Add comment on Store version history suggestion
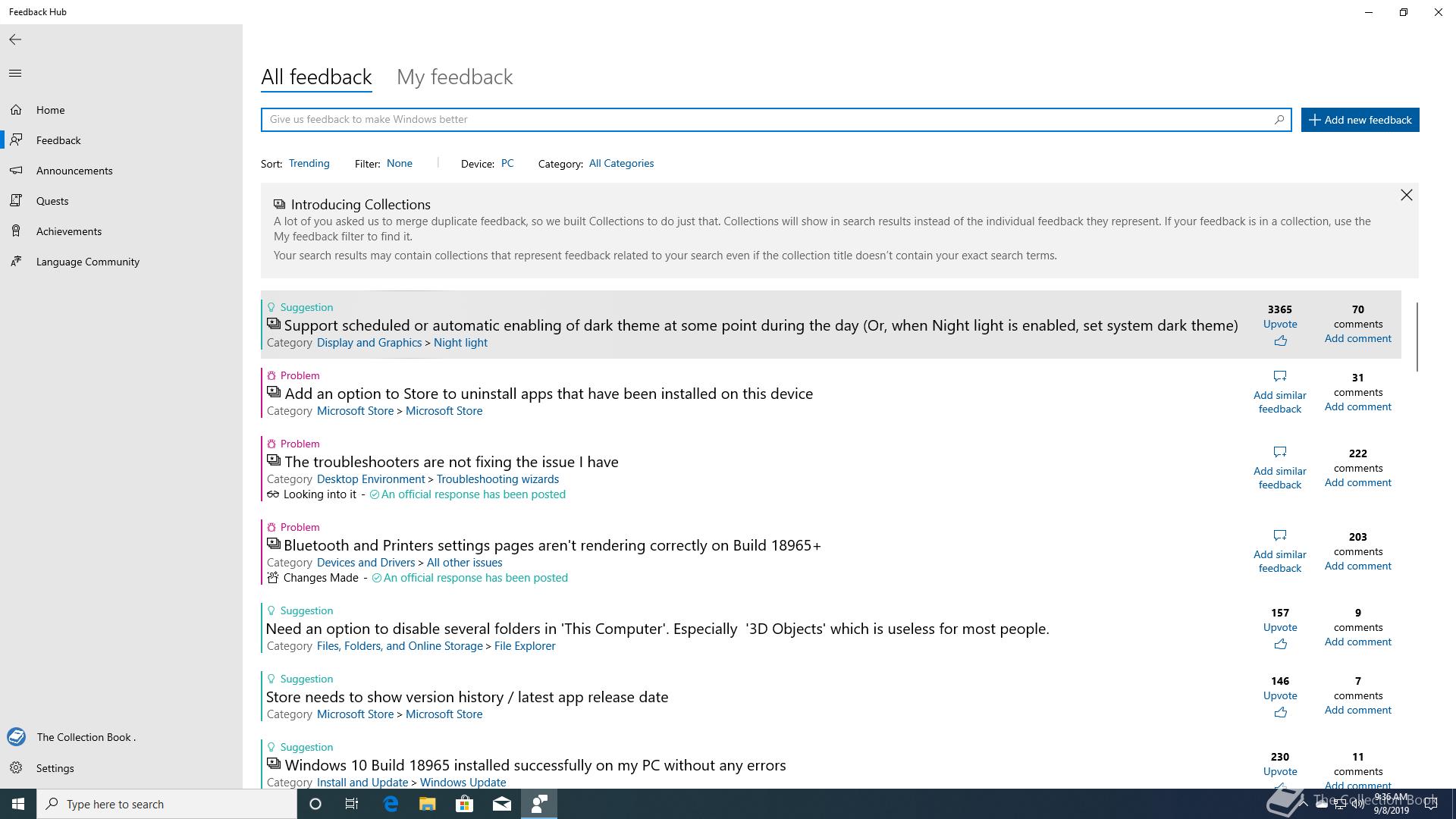The width and height of the screenshot is (1456, 819). (x=1357, y=710)
